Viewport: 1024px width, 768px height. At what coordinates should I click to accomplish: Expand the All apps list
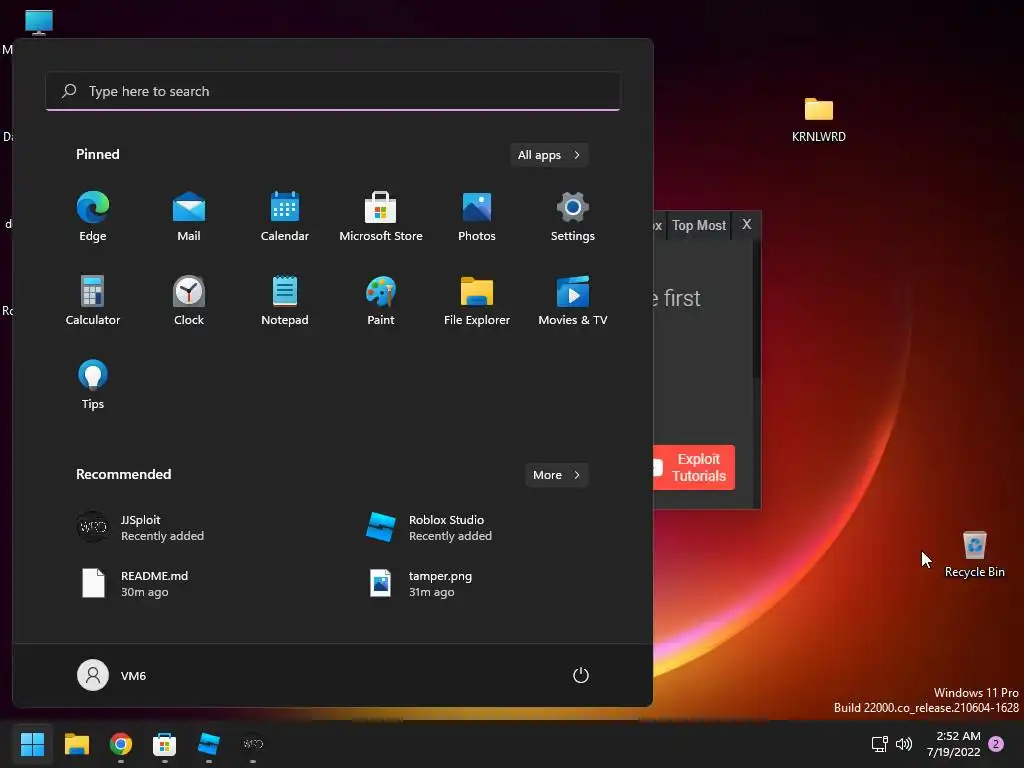point(549,155)
